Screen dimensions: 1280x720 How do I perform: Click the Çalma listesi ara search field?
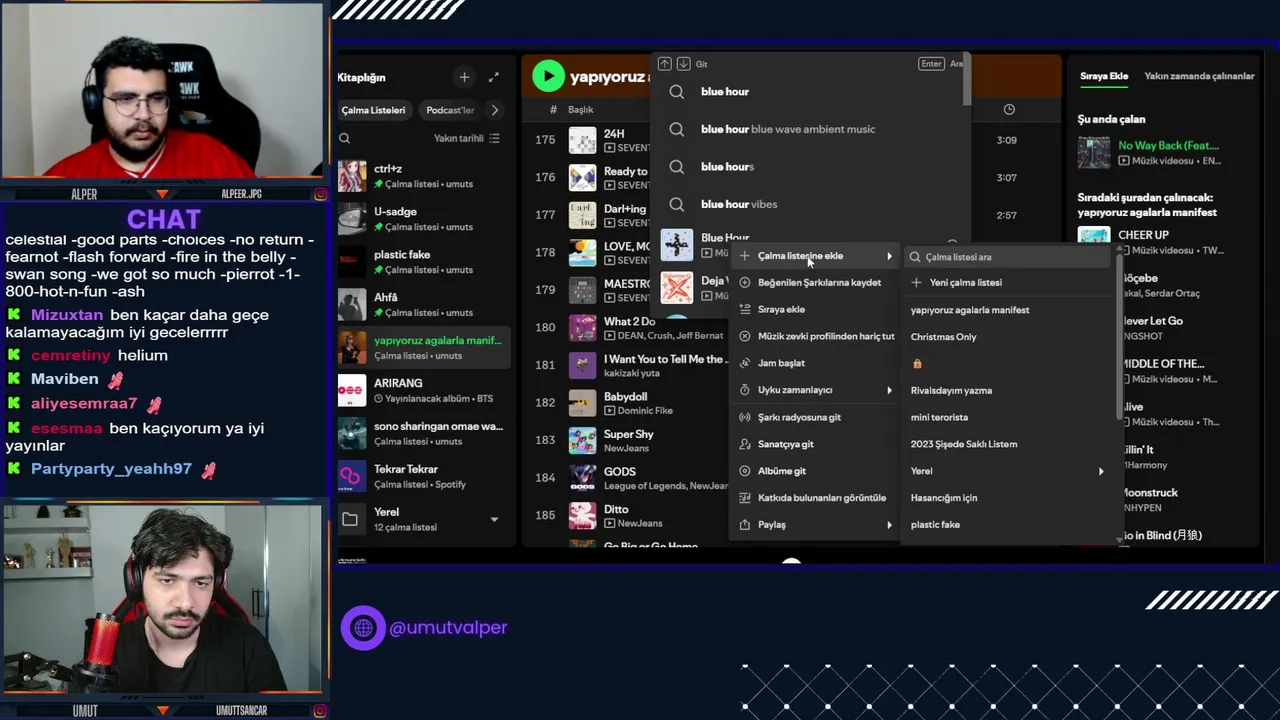tap(1008, 257)
